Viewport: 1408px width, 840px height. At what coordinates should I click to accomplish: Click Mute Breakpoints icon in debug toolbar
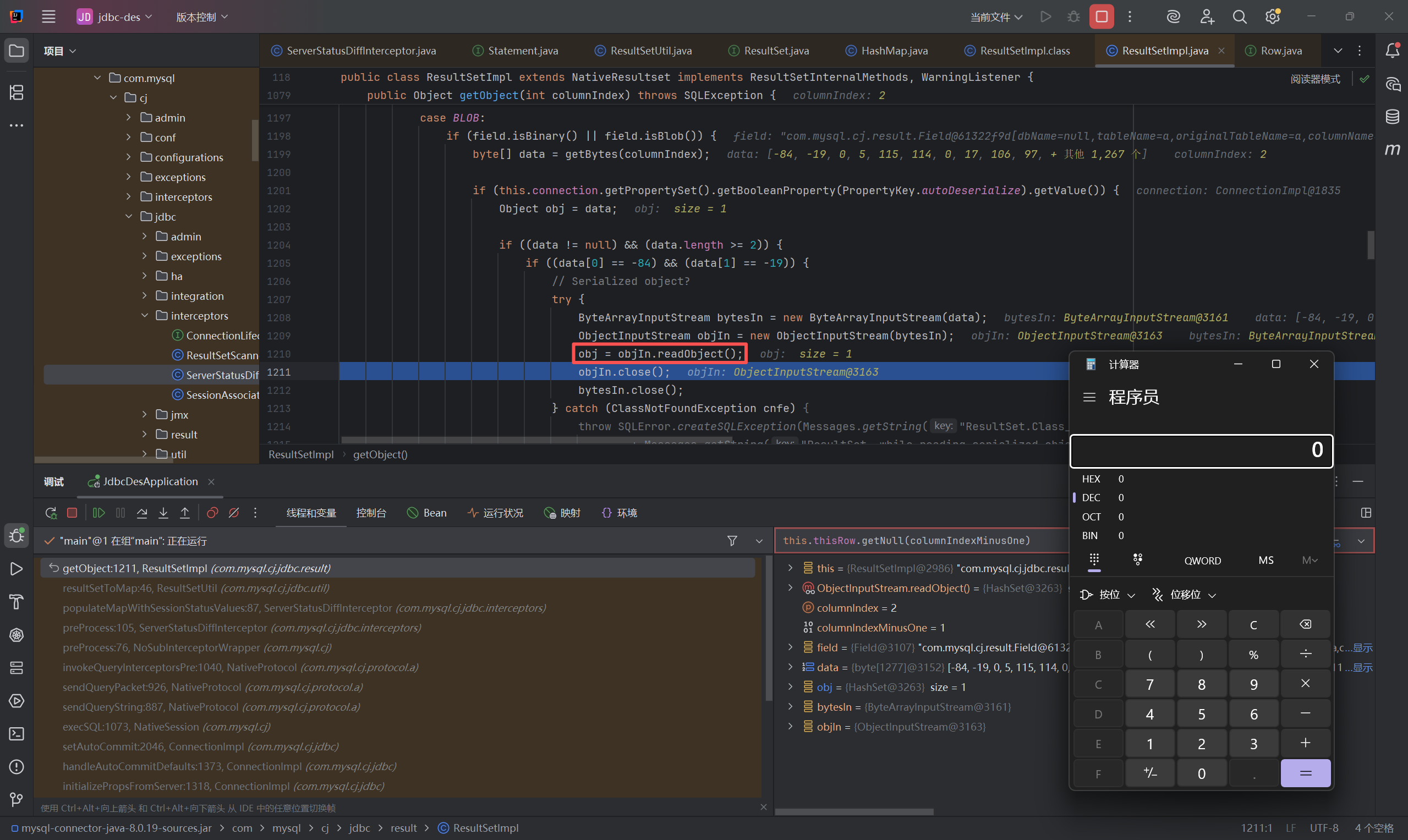click(x=234, y=513)
